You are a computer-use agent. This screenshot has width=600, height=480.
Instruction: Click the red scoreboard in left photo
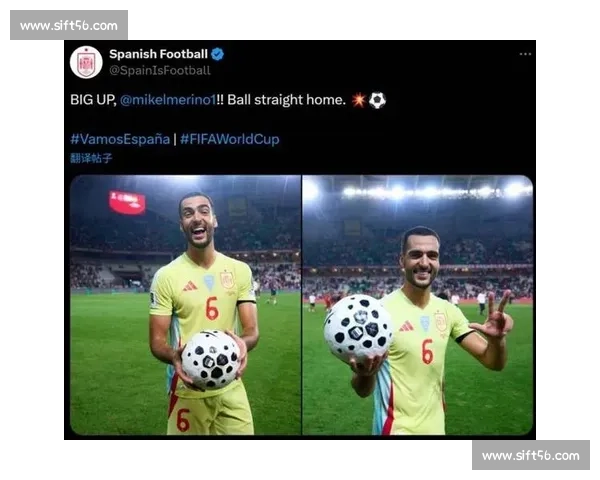[x=127, y=202]
